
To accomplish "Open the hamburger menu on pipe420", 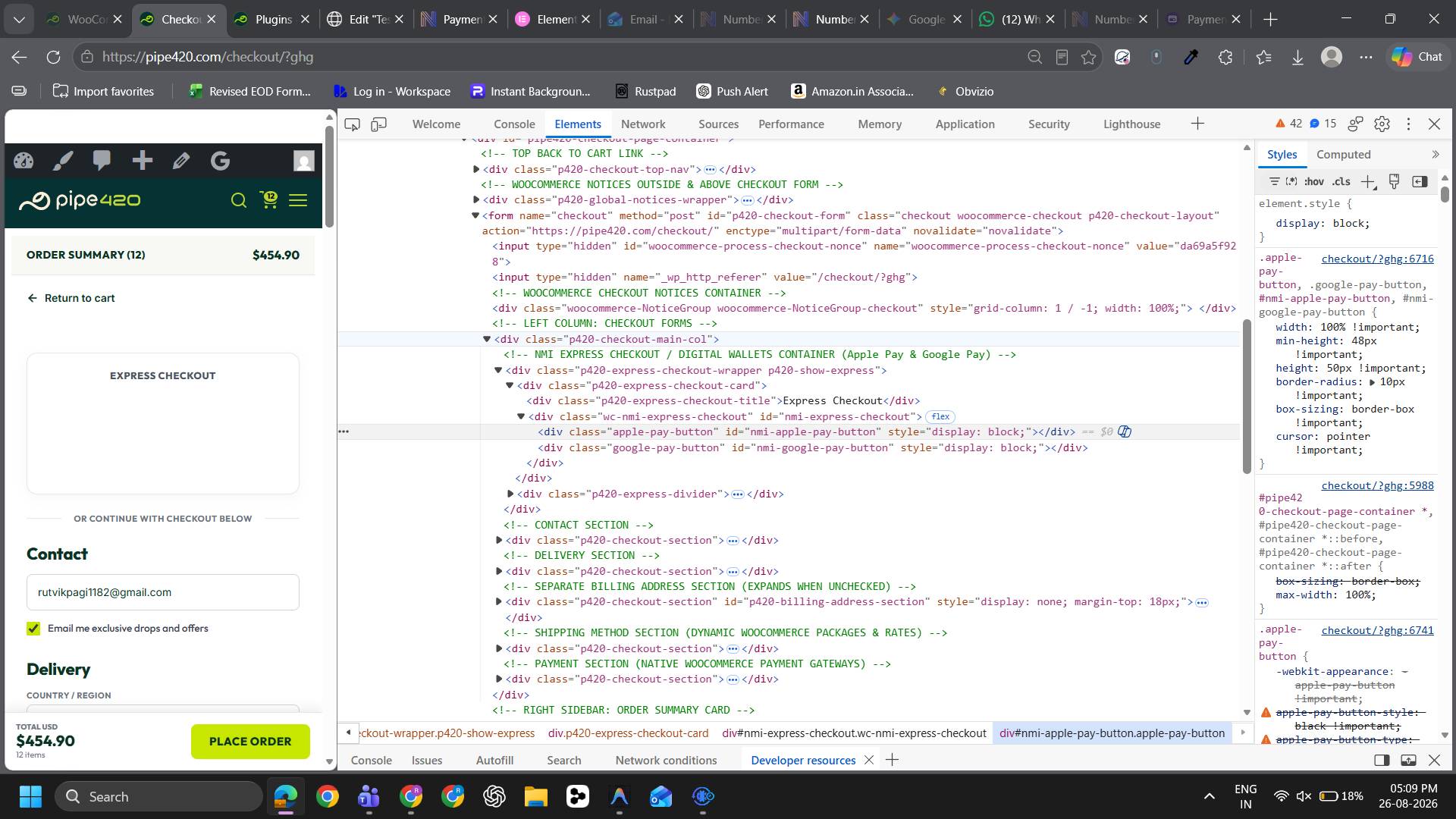I will pyautogui.click(x=298, y=200).
